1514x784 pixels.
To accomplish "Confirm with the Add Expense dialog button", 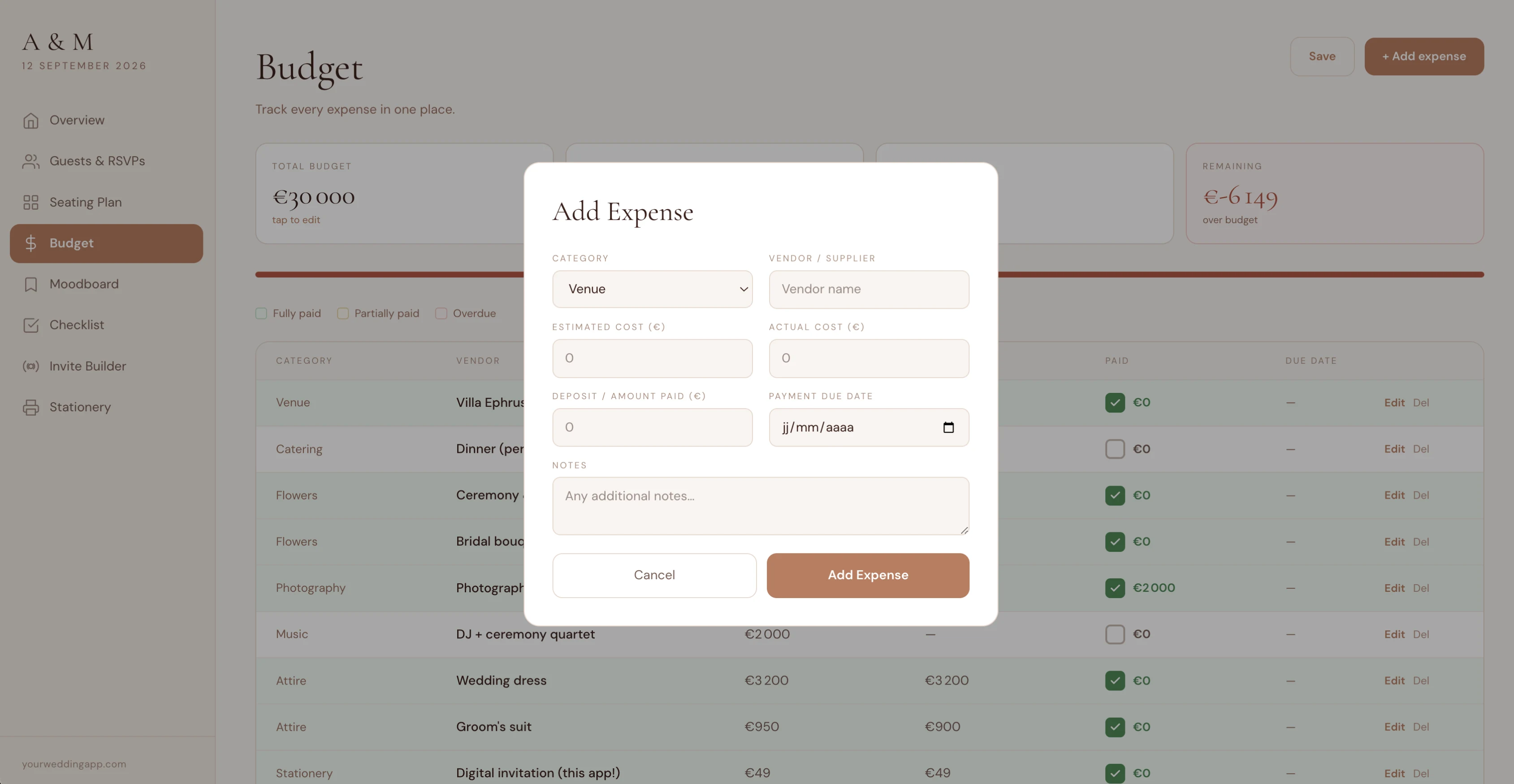I will [x=868, y=575].
